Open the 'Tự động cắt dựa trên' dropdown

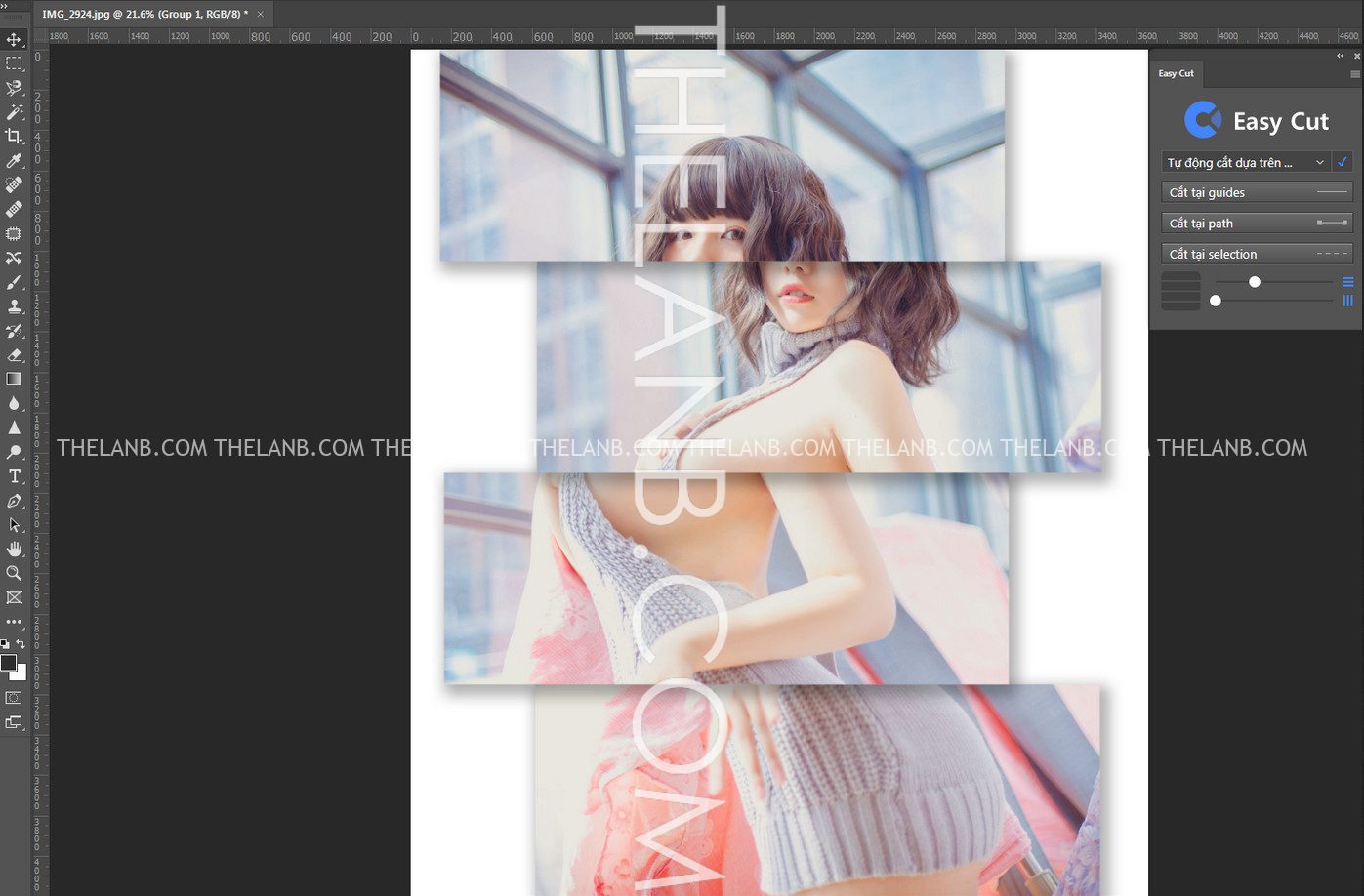(1246, 163)
